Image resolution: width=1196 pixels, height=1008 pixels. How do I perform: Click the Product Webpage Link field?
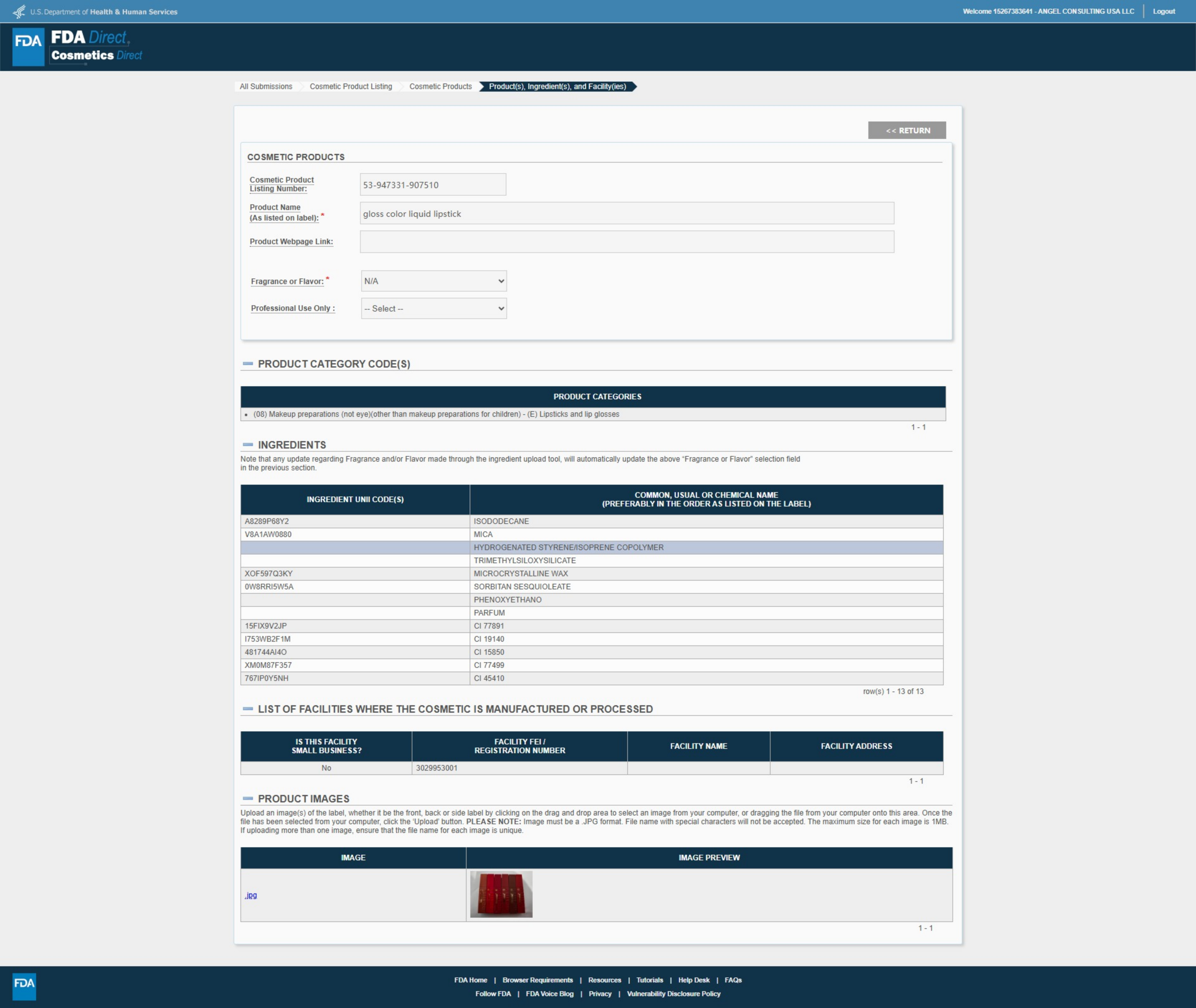click(x=626, y=242)
